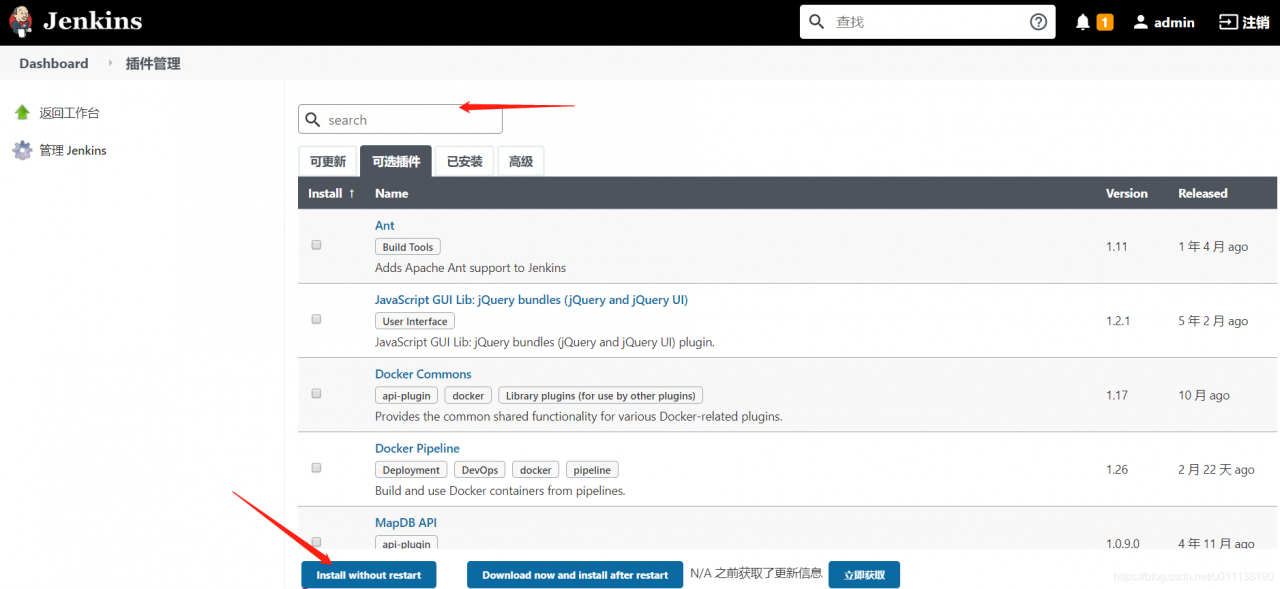Screen dimensions: 1280x589
Task: Open the Ant plugin link
Action: [385, 225]
